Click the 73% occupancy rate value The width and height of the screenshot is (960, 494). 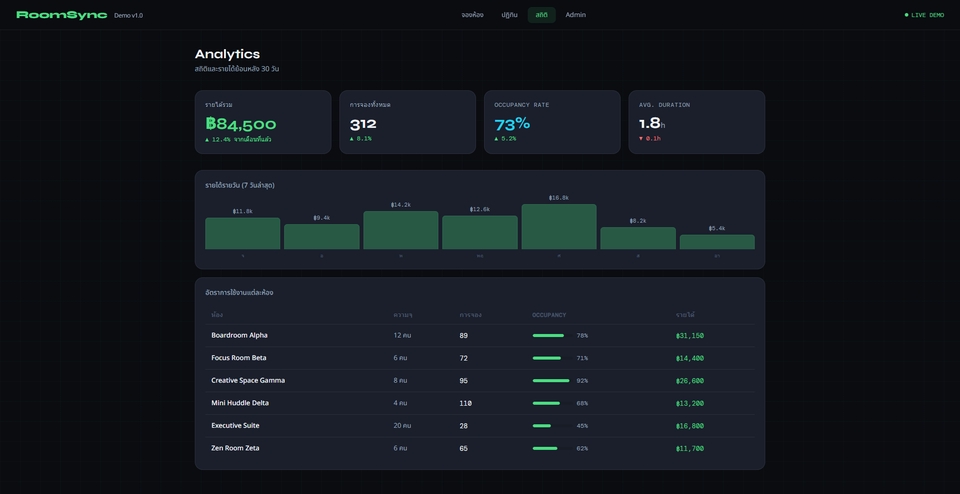[512, 124]
